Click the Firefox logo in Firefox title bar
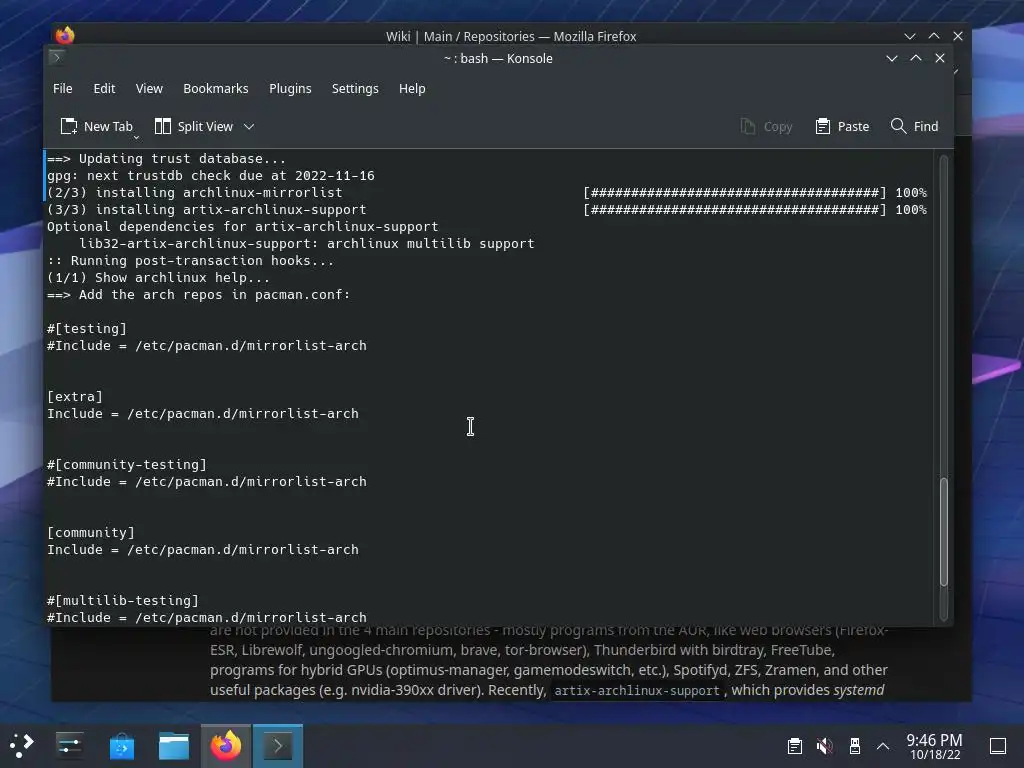This screenshot has width=1024, height=768. click(x=65, y=35)
